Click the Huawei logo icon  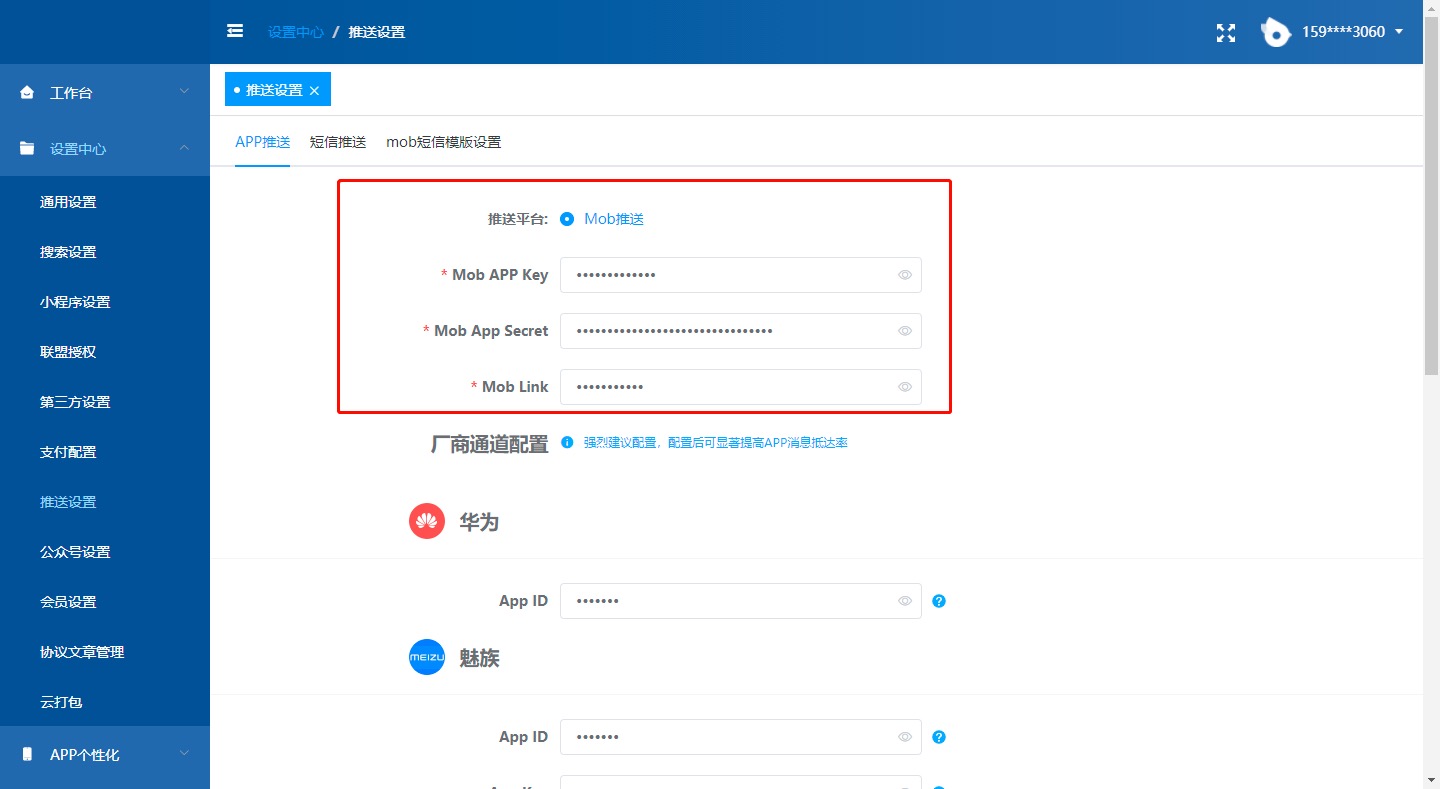pyautogui.click(x=427, y=521)
